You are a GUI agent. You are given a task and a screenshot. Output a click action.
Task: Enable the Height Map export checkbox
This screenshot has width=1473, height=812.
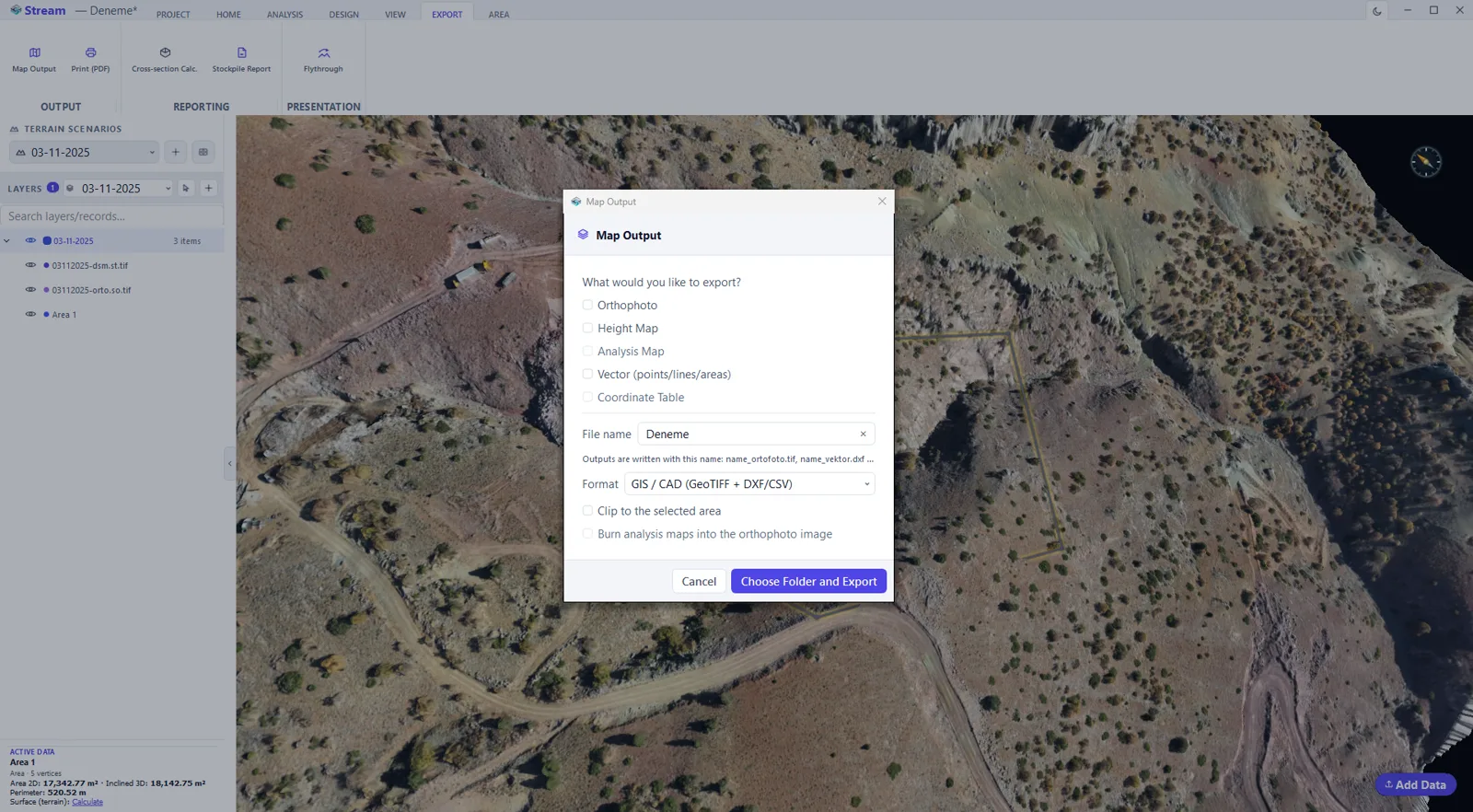click(587, 328)
